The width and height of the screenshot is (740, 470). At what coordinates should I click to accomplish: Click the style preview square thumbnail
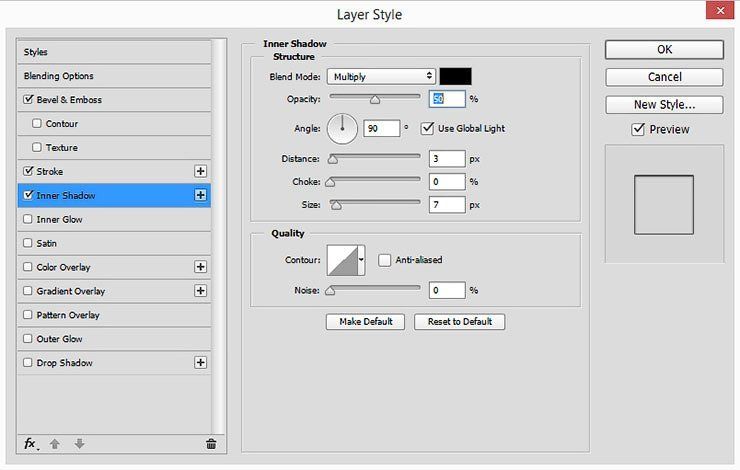coord(664,205)
